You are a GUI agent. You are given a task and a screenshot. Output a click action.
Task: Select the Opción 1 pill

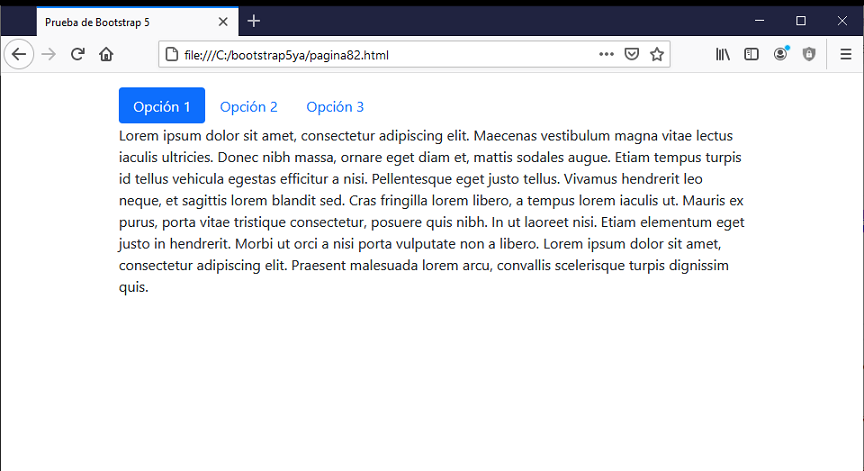click(x=162, y=105)
